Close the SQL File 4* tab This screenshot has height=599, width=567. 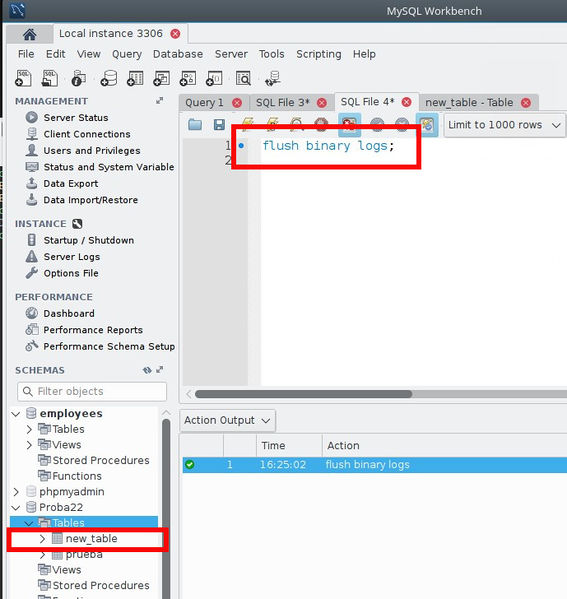pos(407,102)
